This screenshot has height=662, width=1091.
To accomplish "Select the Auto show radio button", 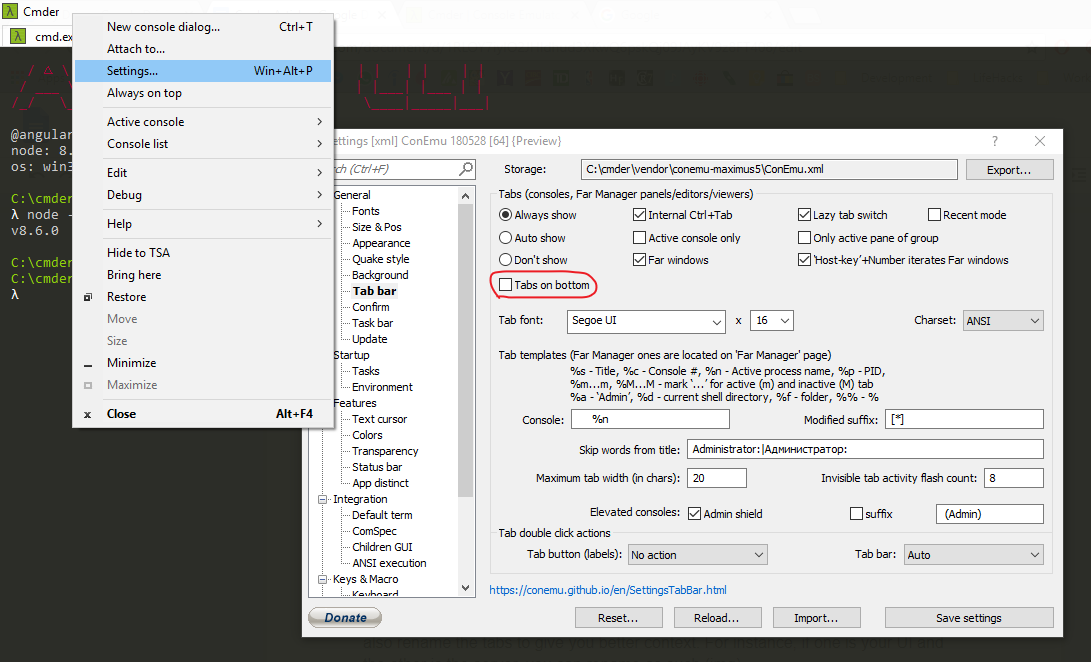I will coord(506,238).
